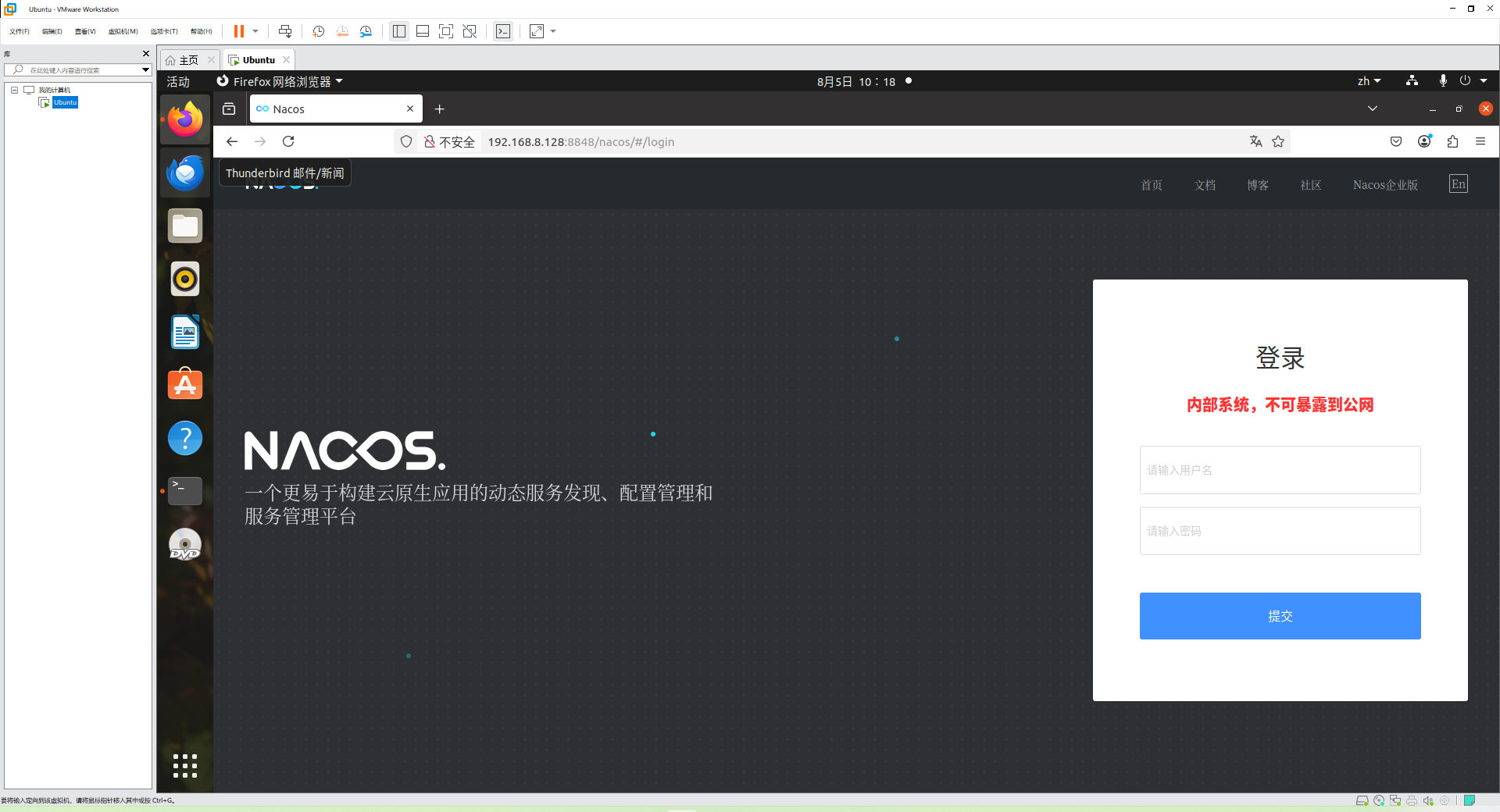Launch Thunderbird mail from the dock

pos(185,173)
